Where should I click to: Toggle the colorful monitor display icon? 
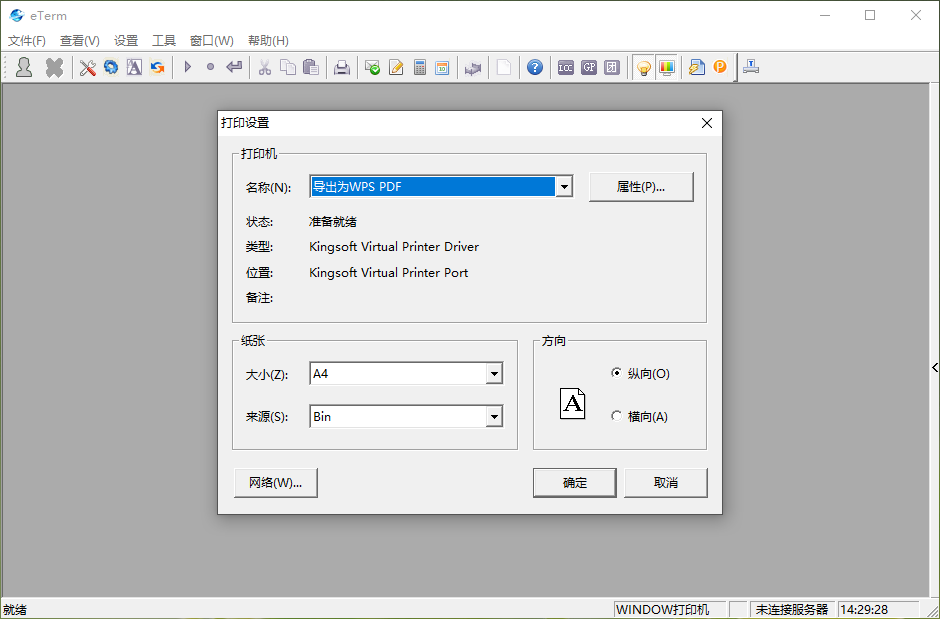pyautogui.click(x=667, y=67)
